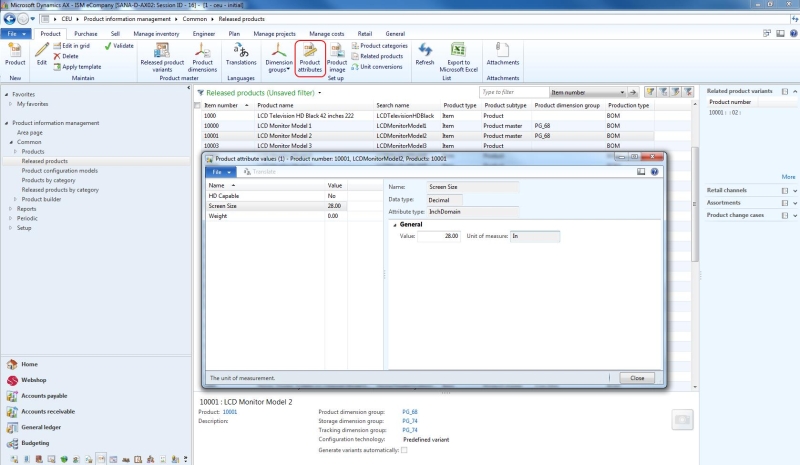The height and width of the screenshot is (465, 800).
Task: Export list to Microsoft Excel
Action: click(x=459, y=58)
